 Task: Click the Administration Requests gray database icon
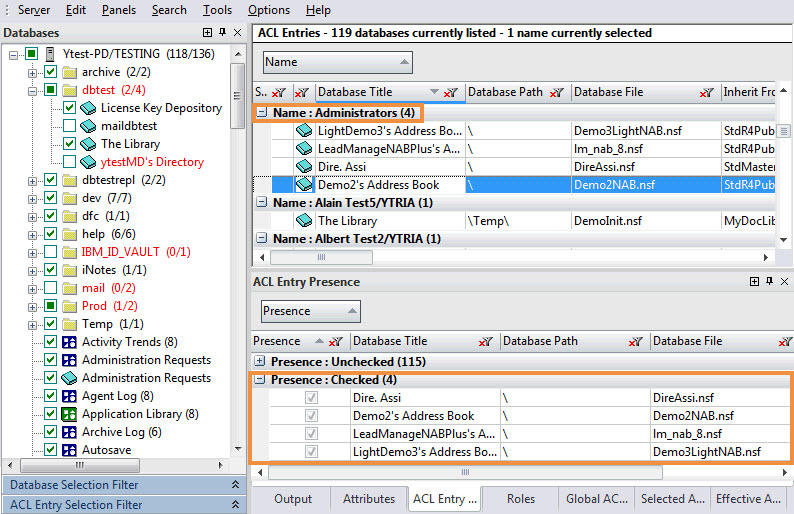(70, 378)
